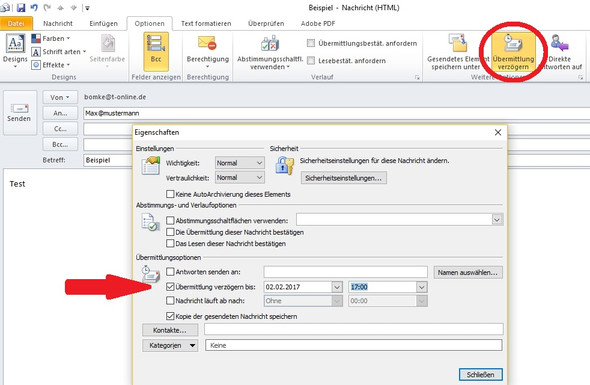
Task: Check Die Übermittlung dieser Nachricht bestätigen
Action: pos(170,232)
